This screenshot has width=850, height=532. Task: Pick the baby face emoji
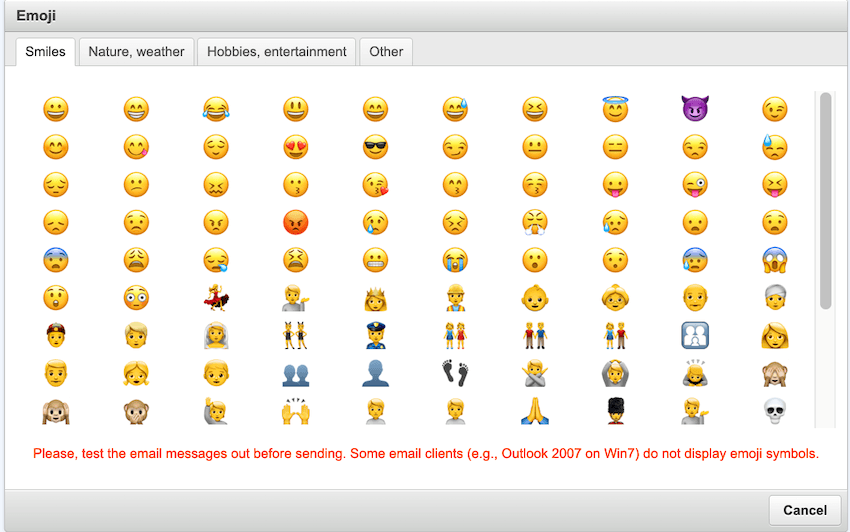tap(535, 298)
